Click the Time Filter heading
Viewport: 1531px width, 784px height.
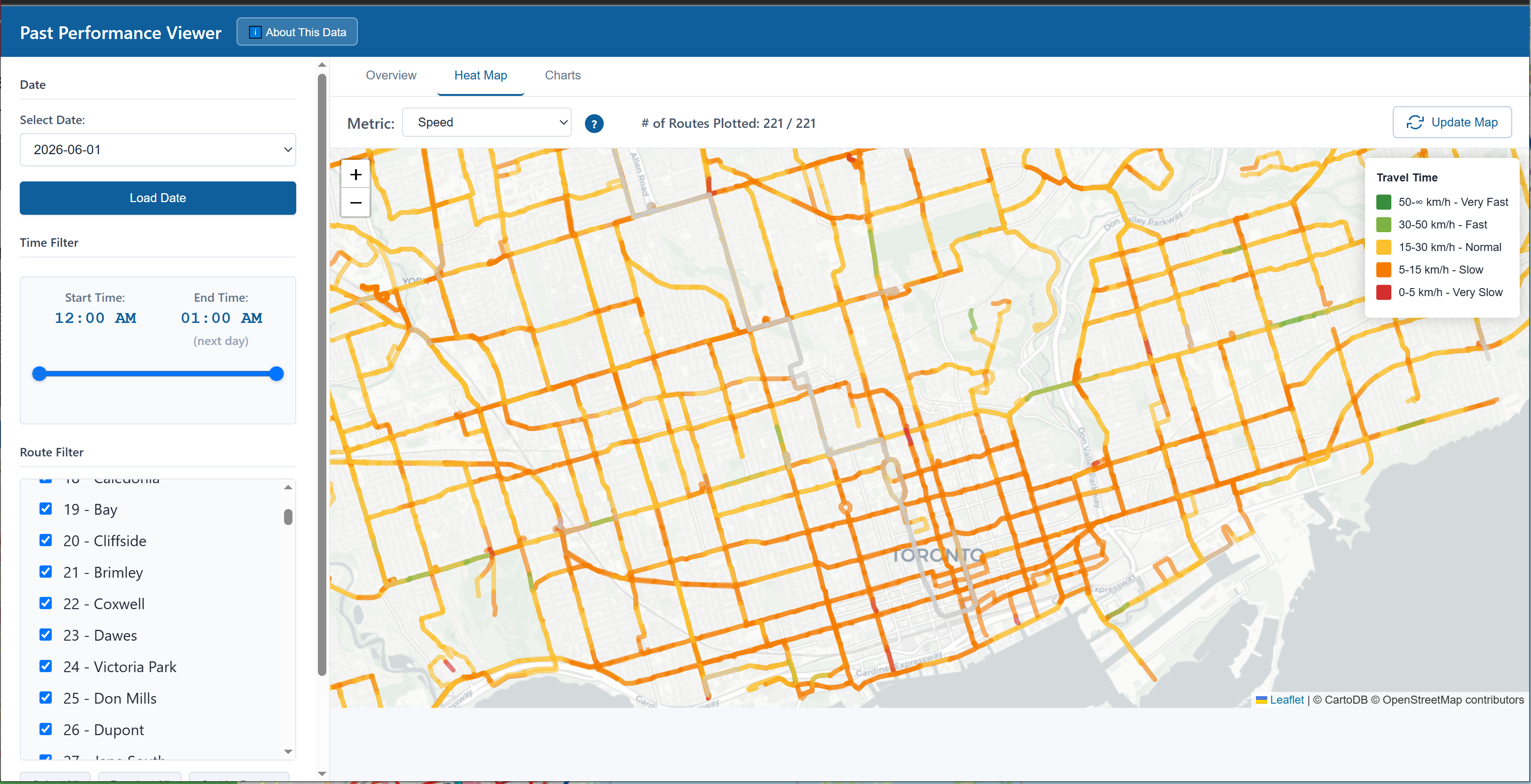tap(49, 243)
